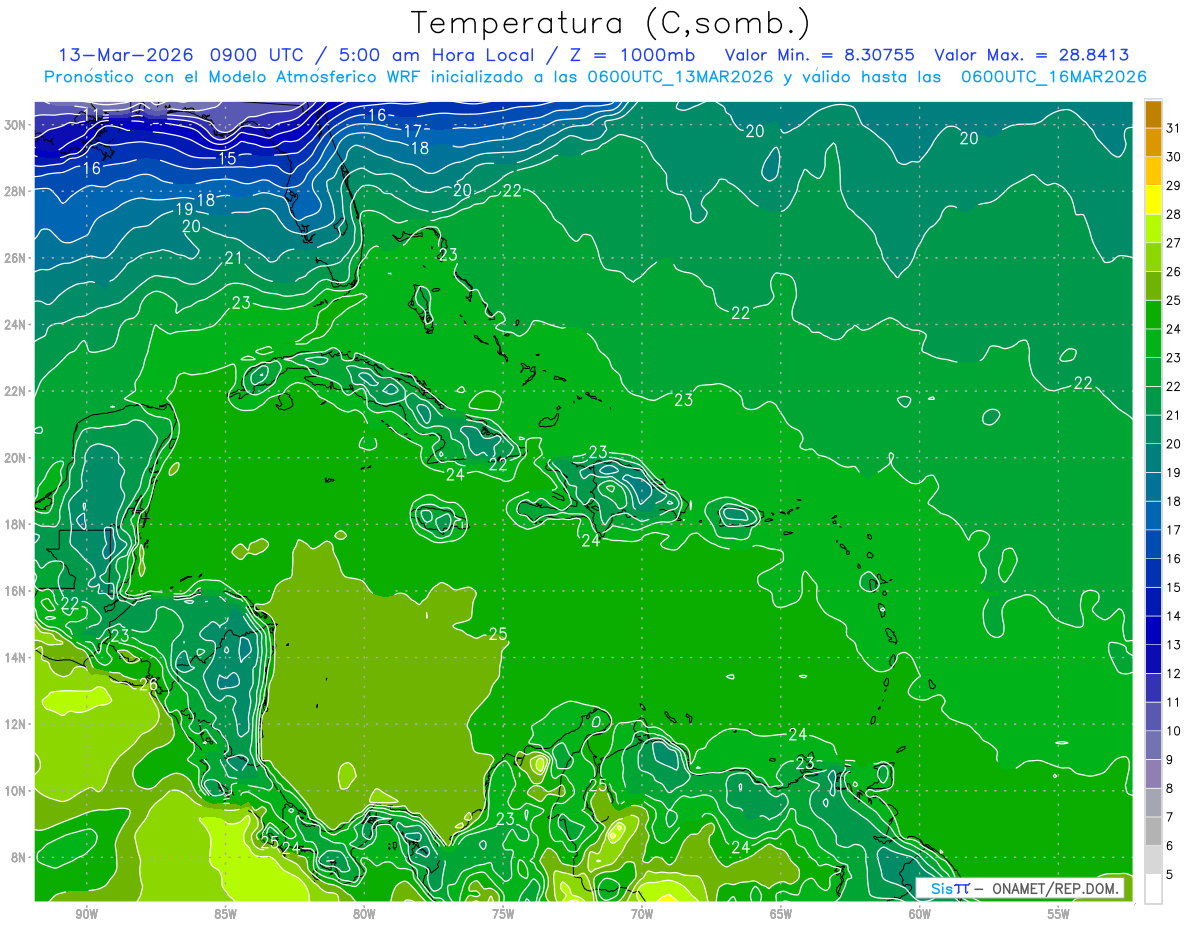Click the "10N" latitude axis label
The image size is (1200, 927).
tap(15, 791)
